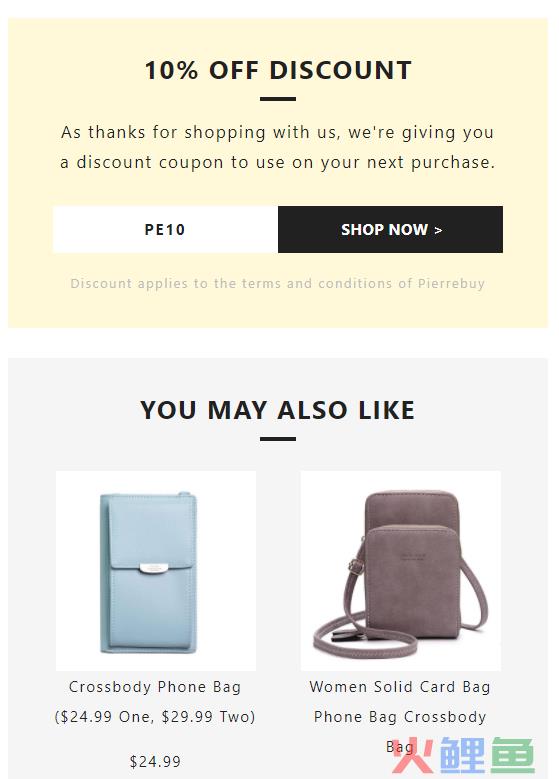Click the arrow icon on Shop Now
This screenshot has width=559, height=779.
438,230
